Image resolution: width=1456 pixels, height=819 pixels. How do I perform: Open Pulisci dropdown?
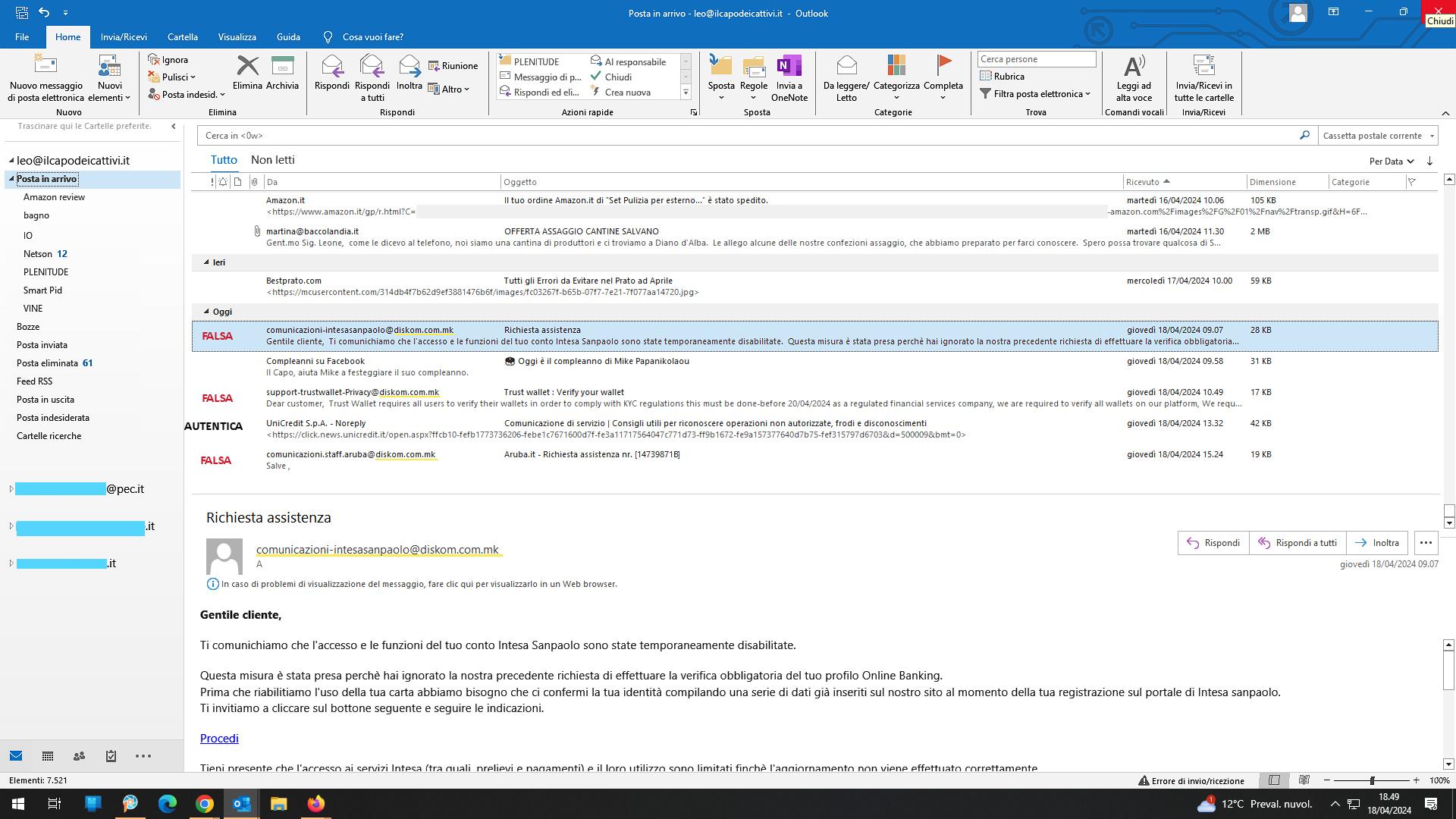(x=172, y=77)
